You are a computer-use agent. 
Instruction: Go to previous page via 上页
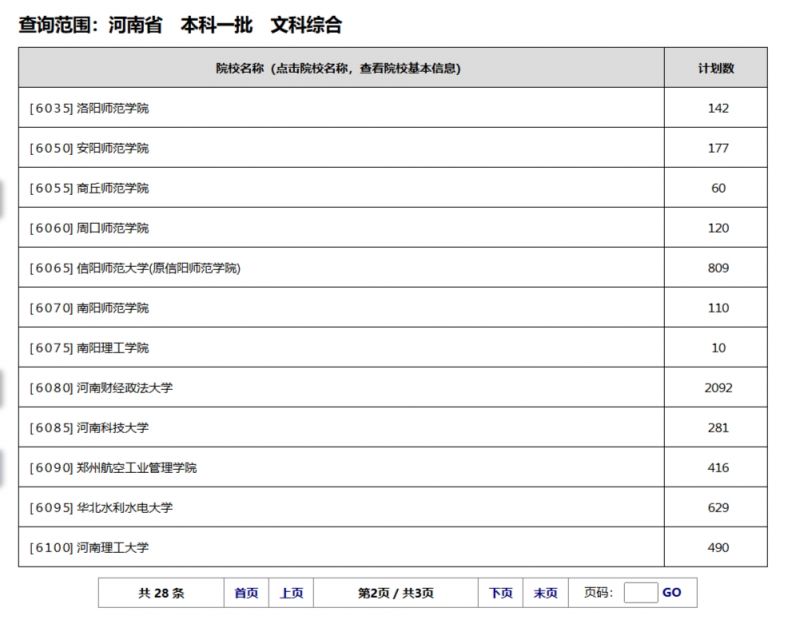[x=291, y=593]
